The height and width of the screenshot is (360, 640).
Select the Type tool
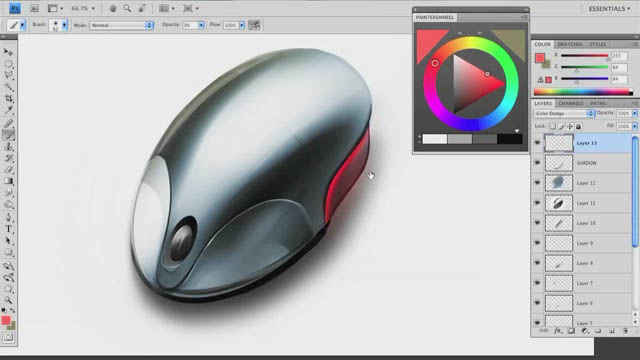(x=9, y=229)
